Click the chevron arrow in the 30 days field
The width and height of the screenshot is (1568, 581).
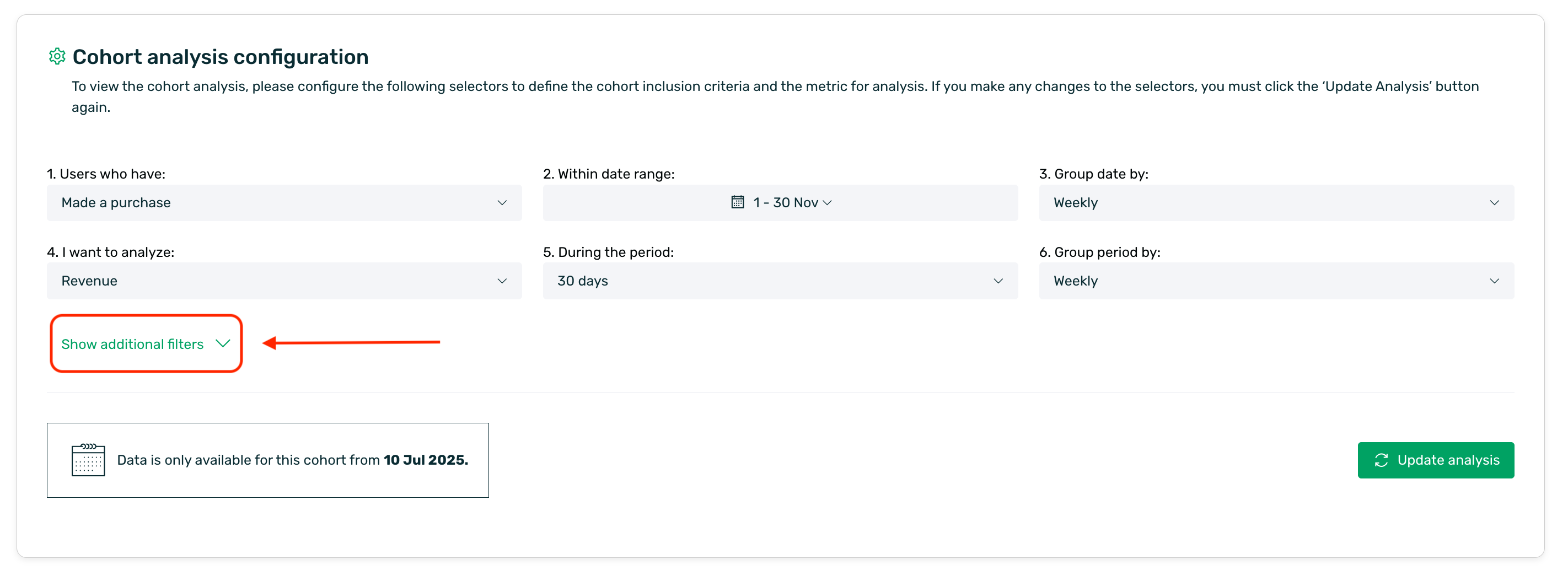tap(998, 281)
